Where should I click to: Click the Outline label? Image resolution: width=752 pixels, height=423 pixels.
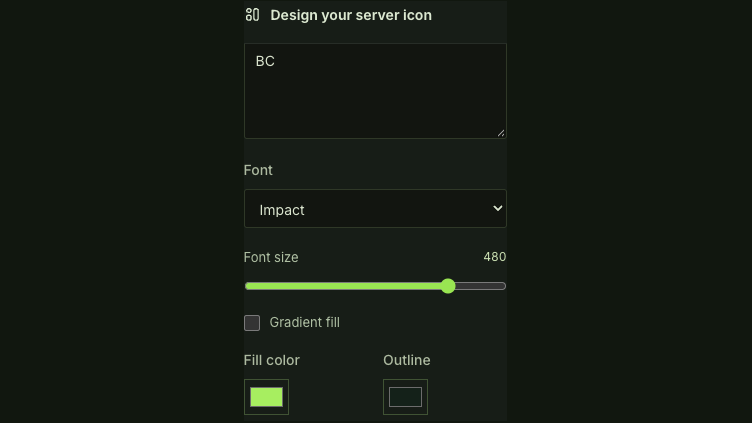click(x=407, y=360)
